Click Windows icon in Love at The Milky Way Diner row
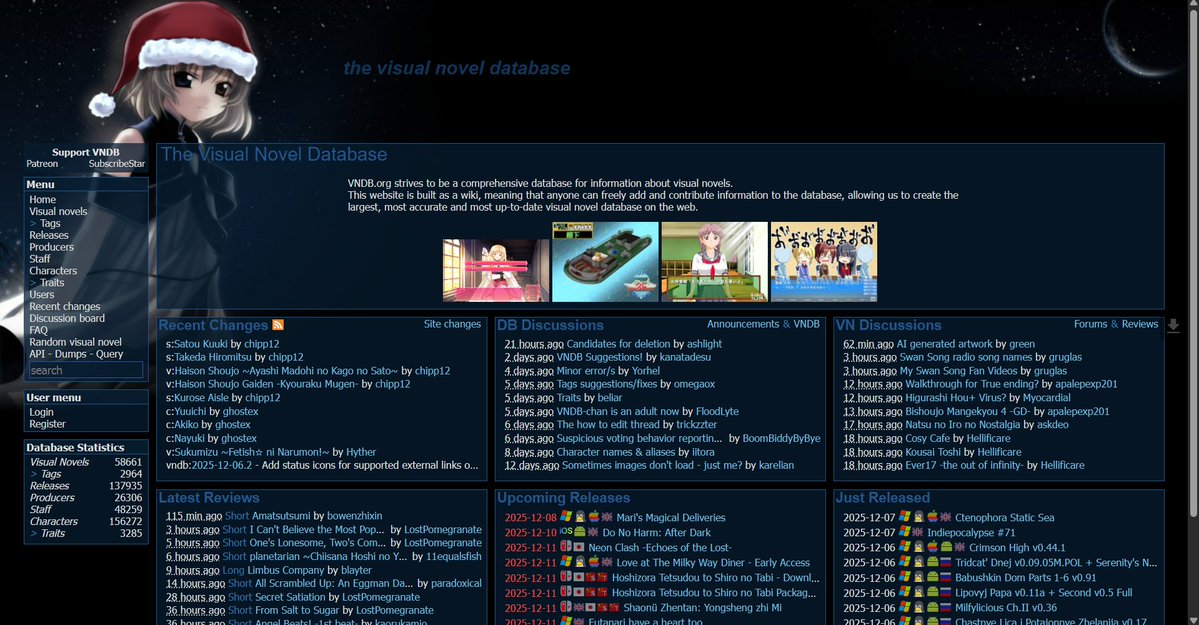 (566, 562)
